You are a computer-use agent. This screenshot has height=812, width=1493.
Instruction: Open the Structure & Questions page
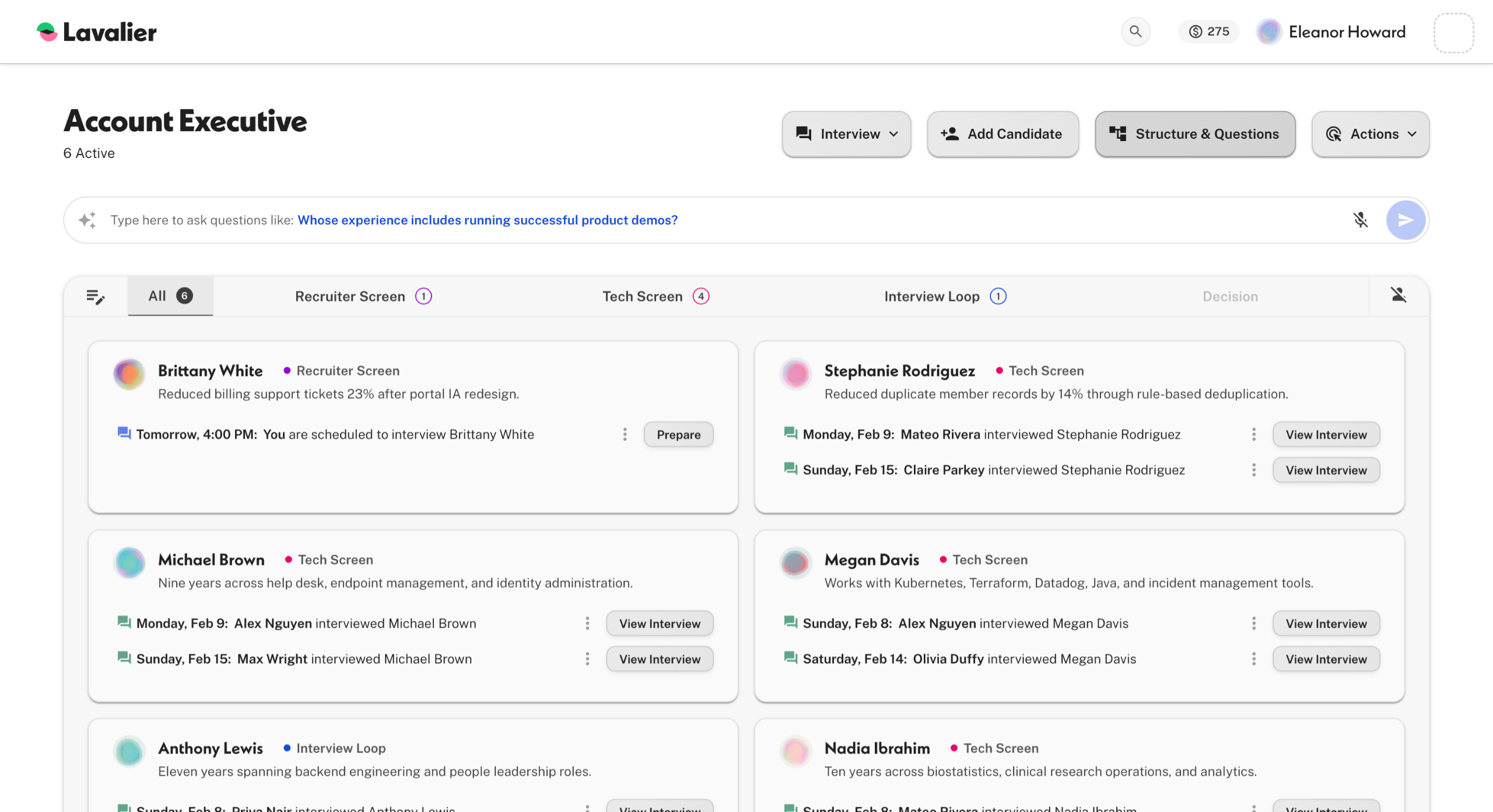tap(1194, 134)
